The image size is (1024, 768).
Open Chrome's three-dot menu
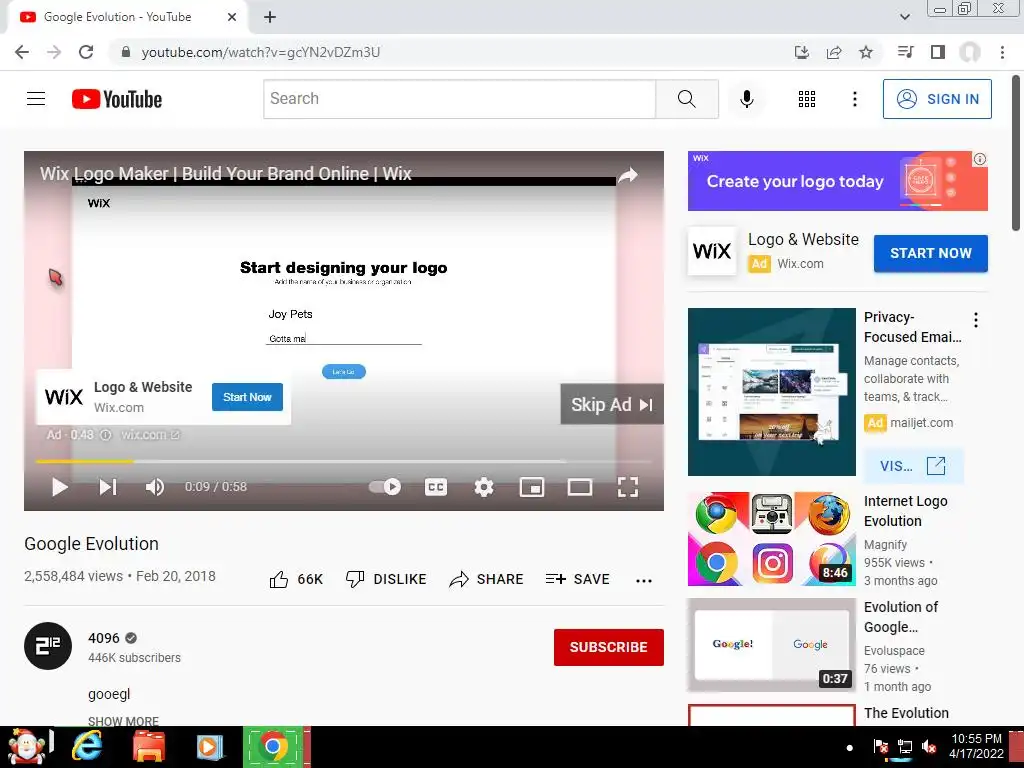[1002, 52]
